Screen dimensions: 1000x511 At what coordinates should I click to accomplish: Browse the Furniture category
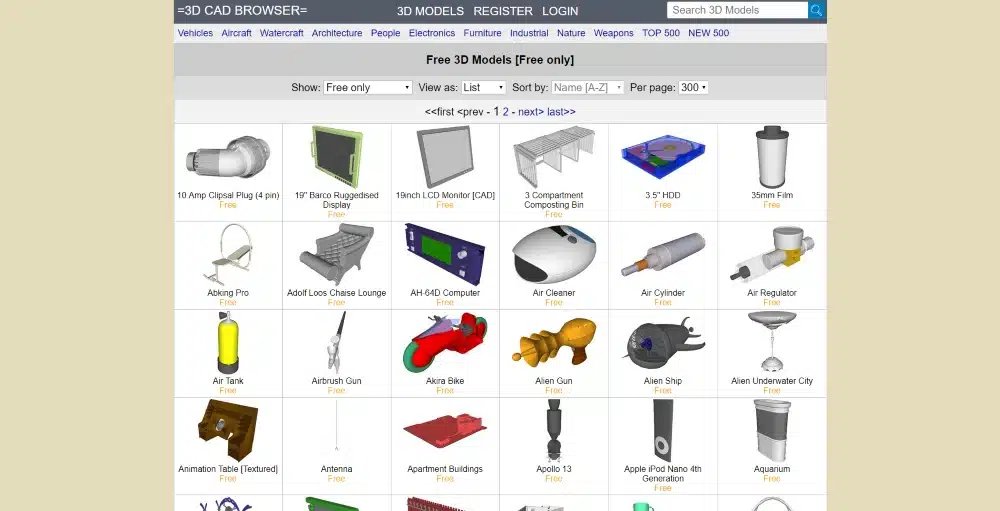[482, 33]
